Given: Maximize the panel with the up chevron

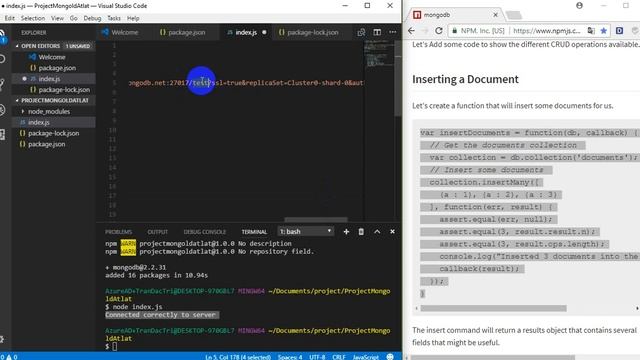Looking at the screenshot, I should [x=377, y=231].
